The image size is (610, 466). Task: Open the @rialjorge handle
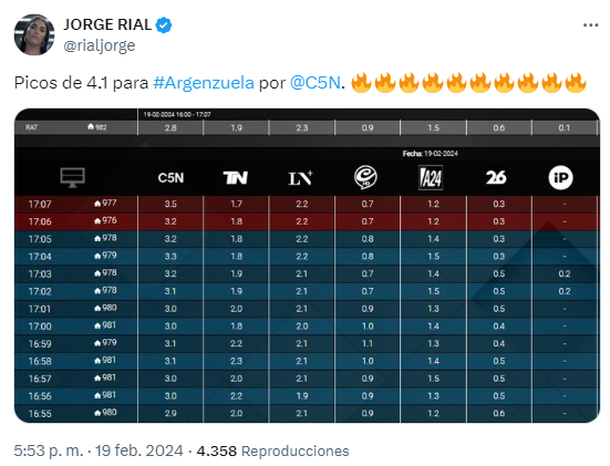click(x=99, y=46)
